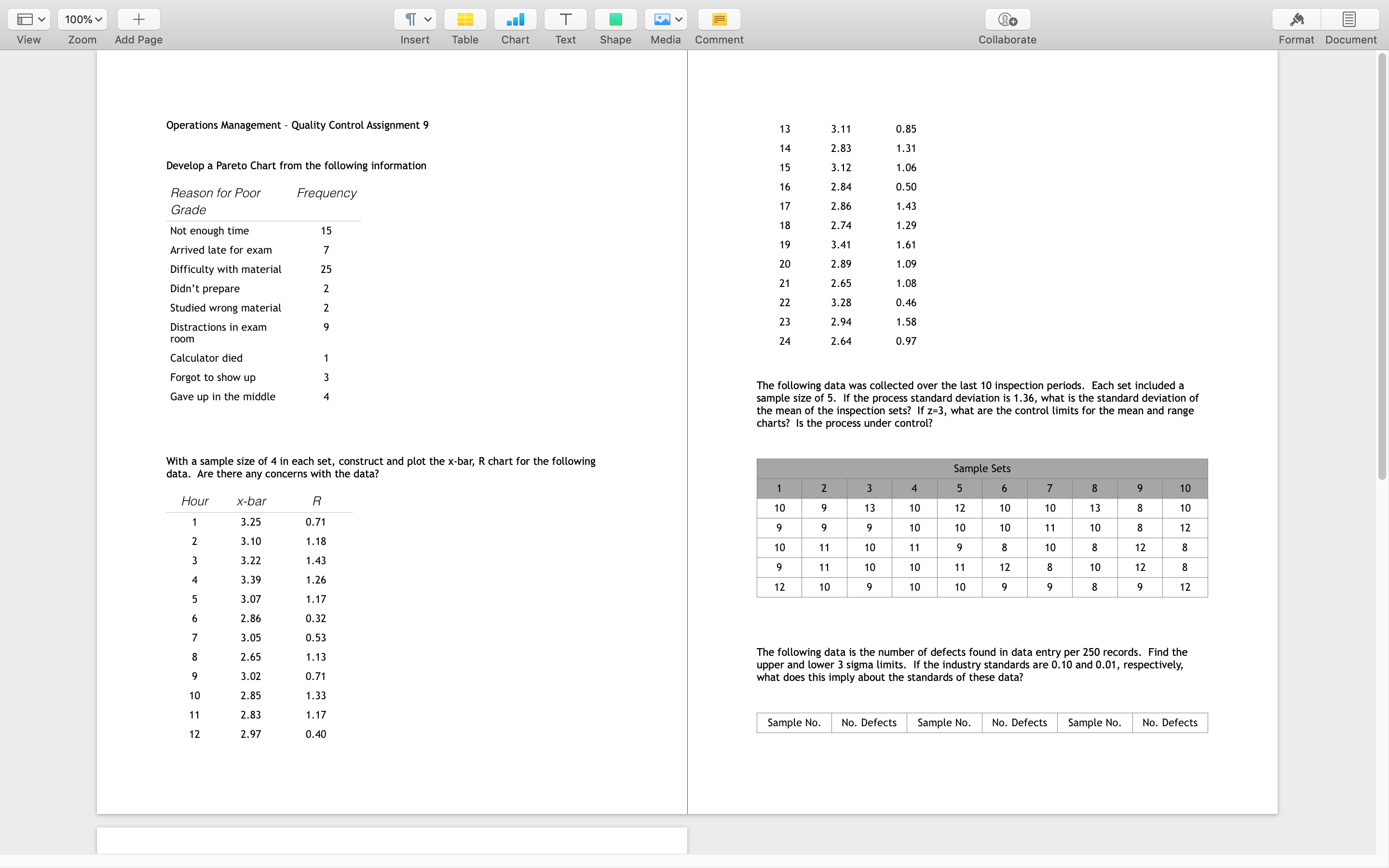This screenshot has width=1389, height=868.
Task: Toggle the Format sidebar panel
Action: coord(1296,19)
